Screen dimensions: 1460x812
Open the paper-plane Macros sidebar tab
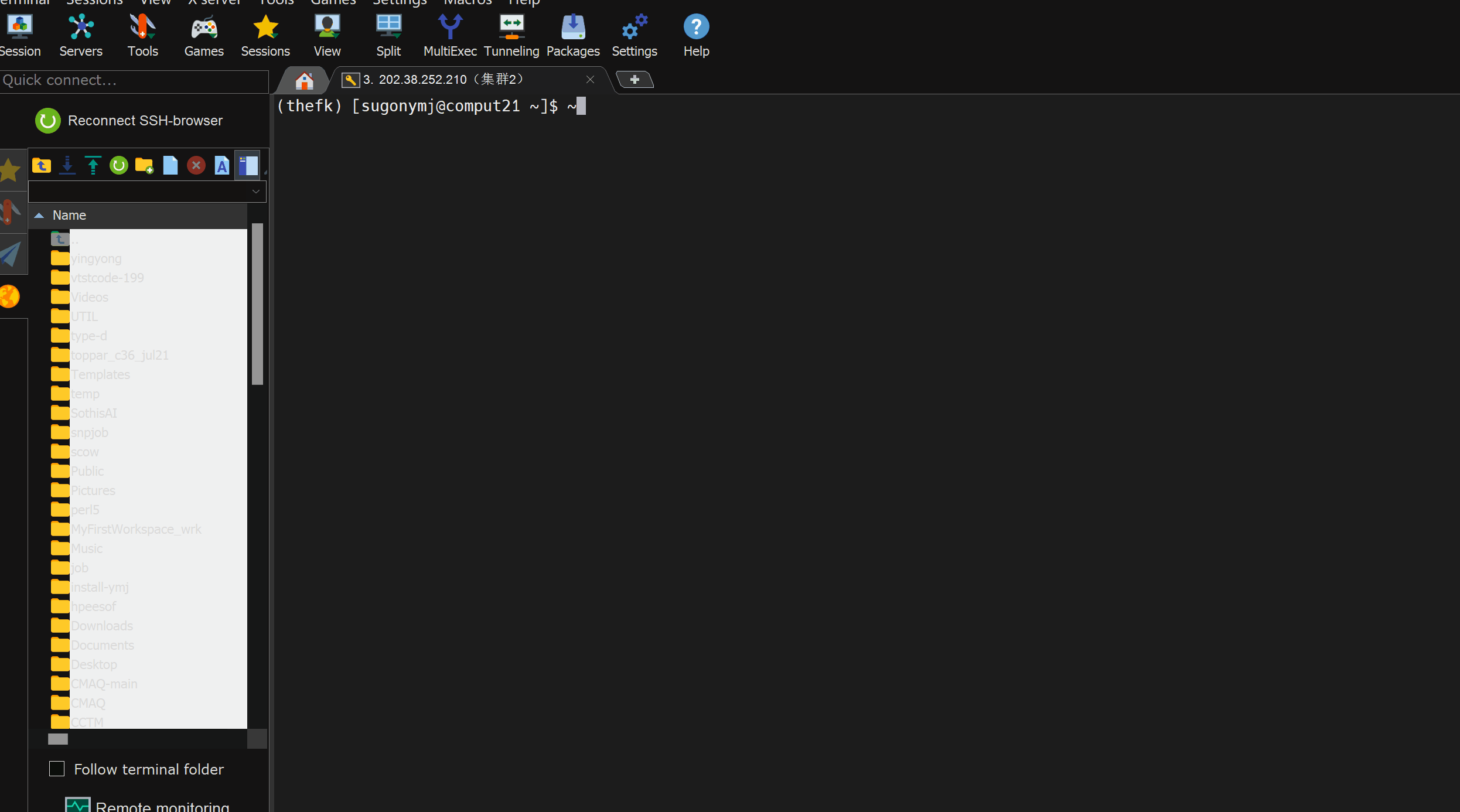tap(11, 254)
